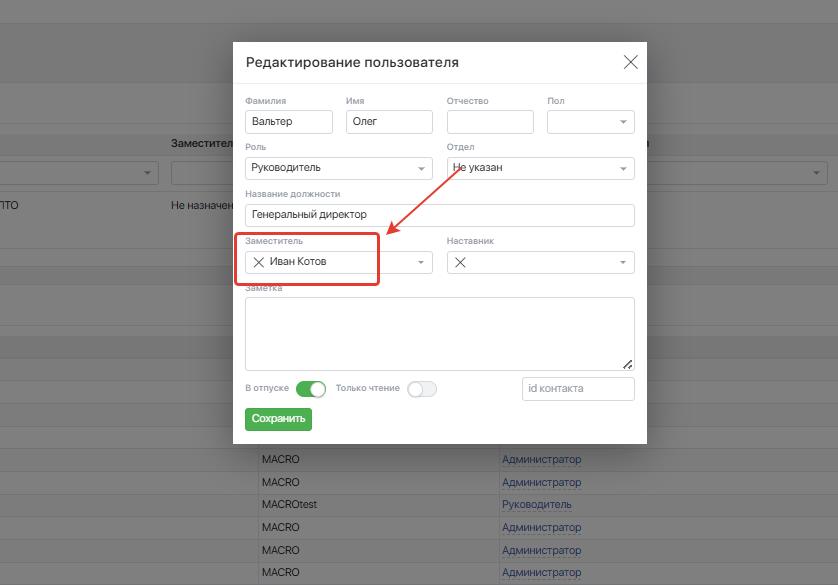Enable the Только чтение switch
This screenshot has width=838, height=585.
(x=422, y=389)
